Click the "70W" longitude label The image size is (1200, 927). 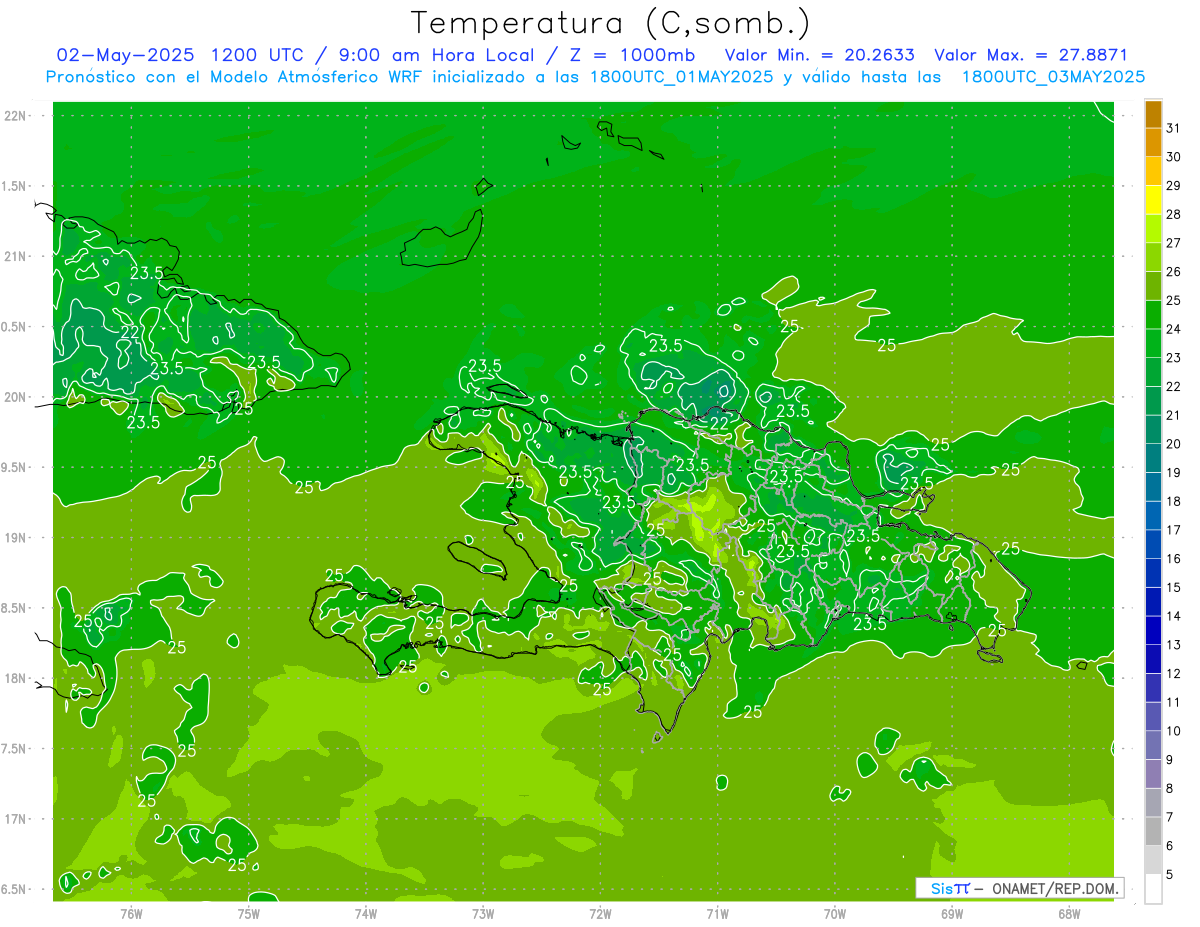(x=835, y=914)
